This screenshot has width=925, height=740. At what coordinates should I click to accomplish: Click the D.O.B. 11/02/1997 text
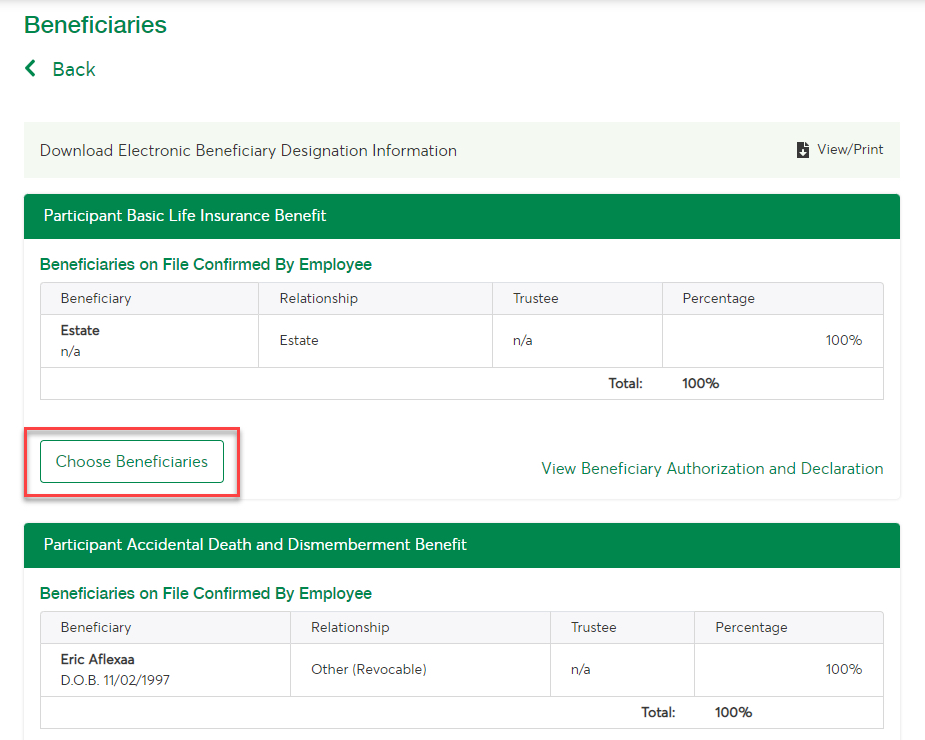tap(115, 680)
